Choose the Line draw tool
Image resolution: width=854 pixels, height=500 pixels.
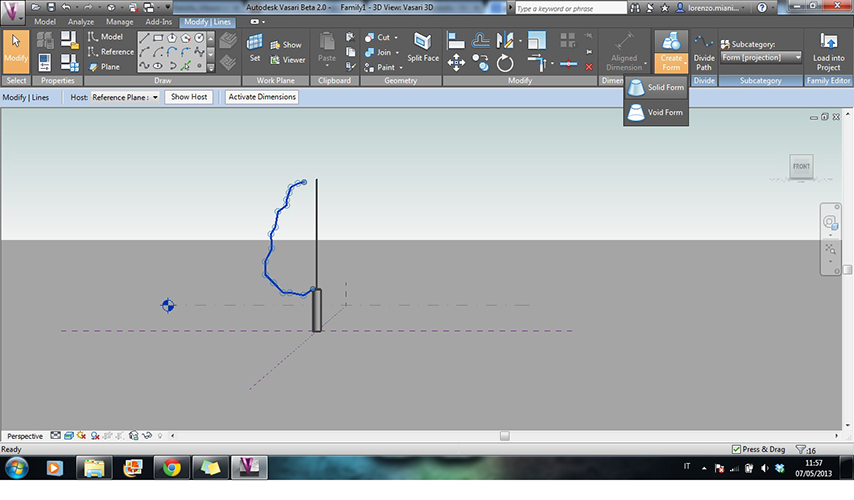pos(144,38)
